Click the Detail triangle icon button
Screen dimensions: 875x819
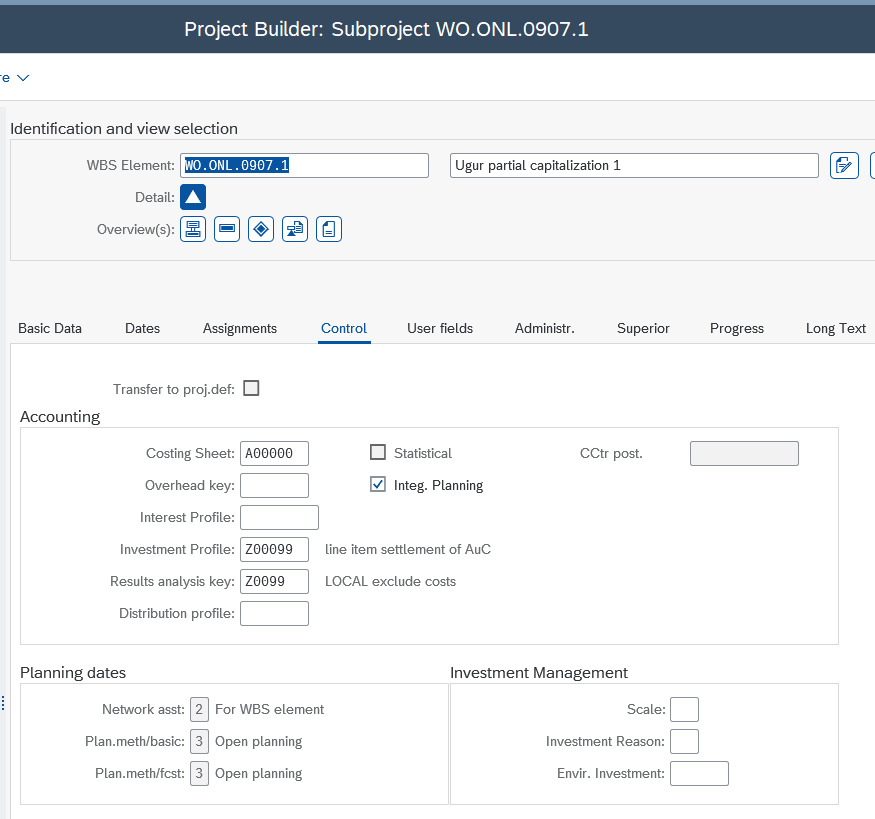193,197
